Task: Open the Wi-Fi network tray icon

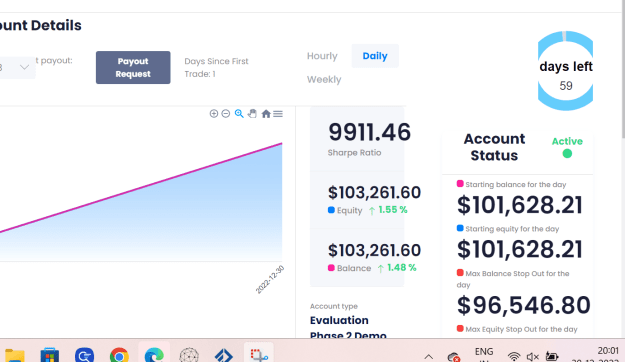Action: 514,356
